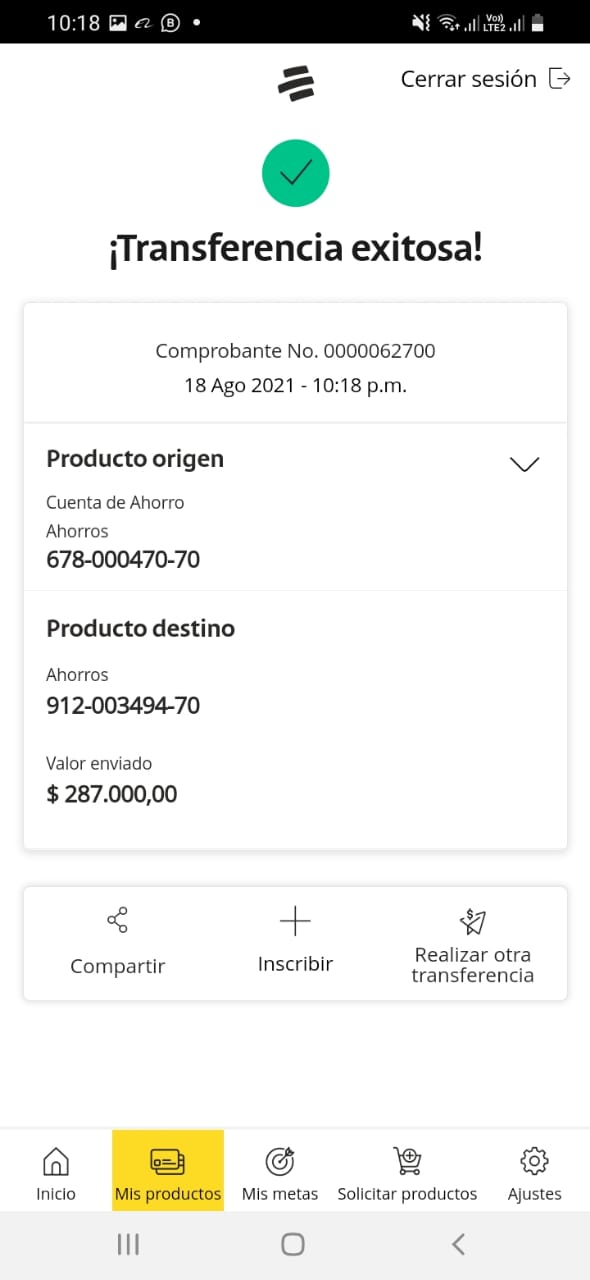The image size is (590, 1280).
Task: Tap the Mis metas target icon
Action: click(280, 1161)
